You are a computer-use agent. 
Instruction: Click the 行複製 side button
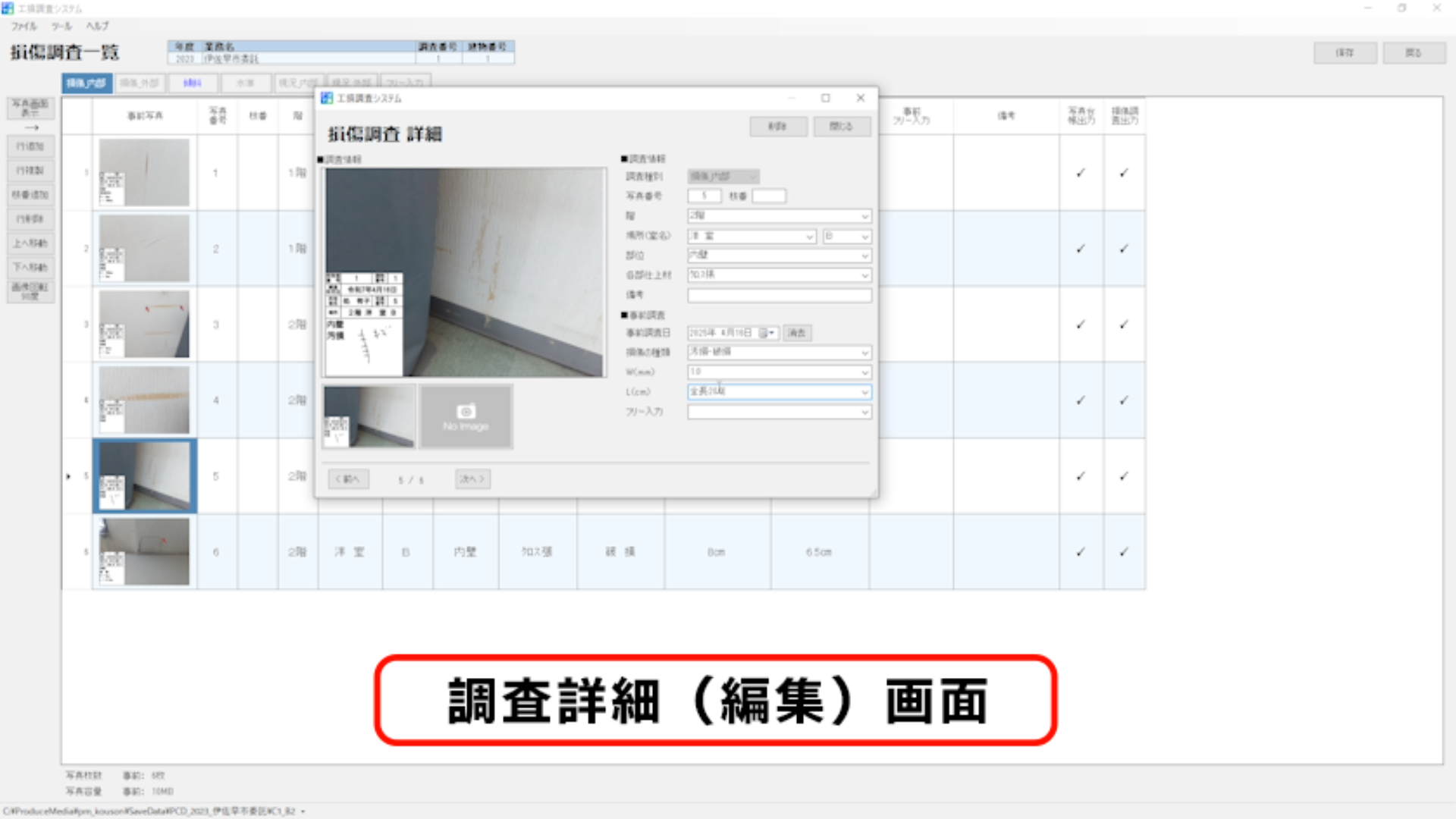[31, 171]
